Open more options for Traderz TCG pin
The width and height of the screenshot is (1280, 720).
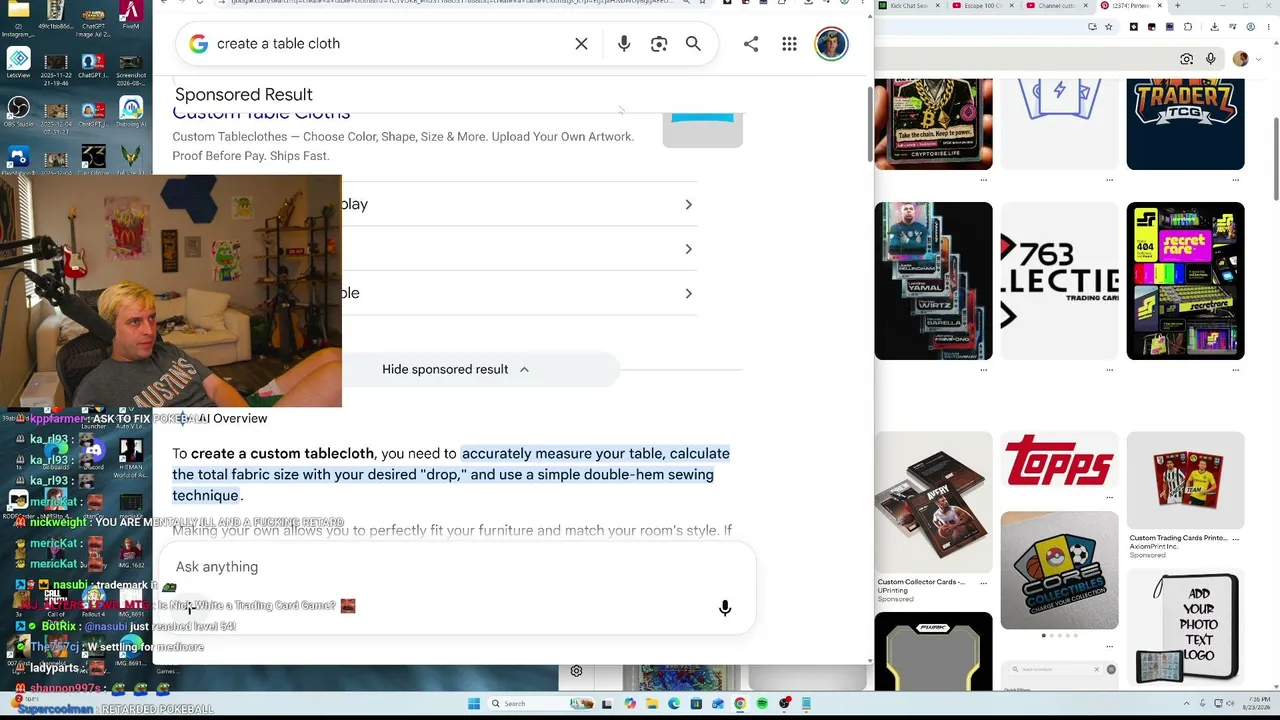tap(1235, 180)
